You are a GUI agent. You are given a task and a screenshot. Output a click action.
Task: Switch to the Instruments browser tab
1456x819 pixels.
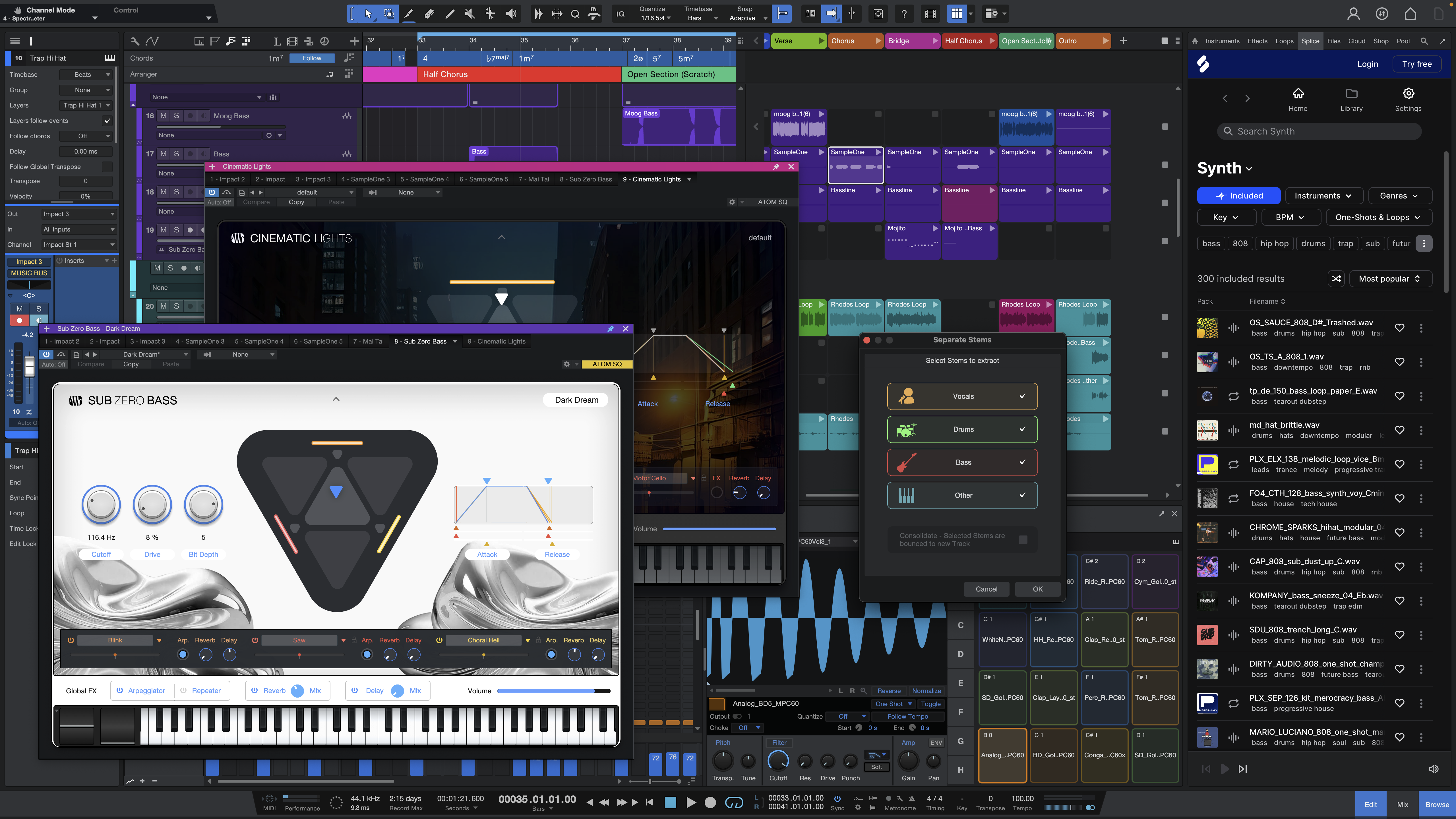tap(1222, 41)
